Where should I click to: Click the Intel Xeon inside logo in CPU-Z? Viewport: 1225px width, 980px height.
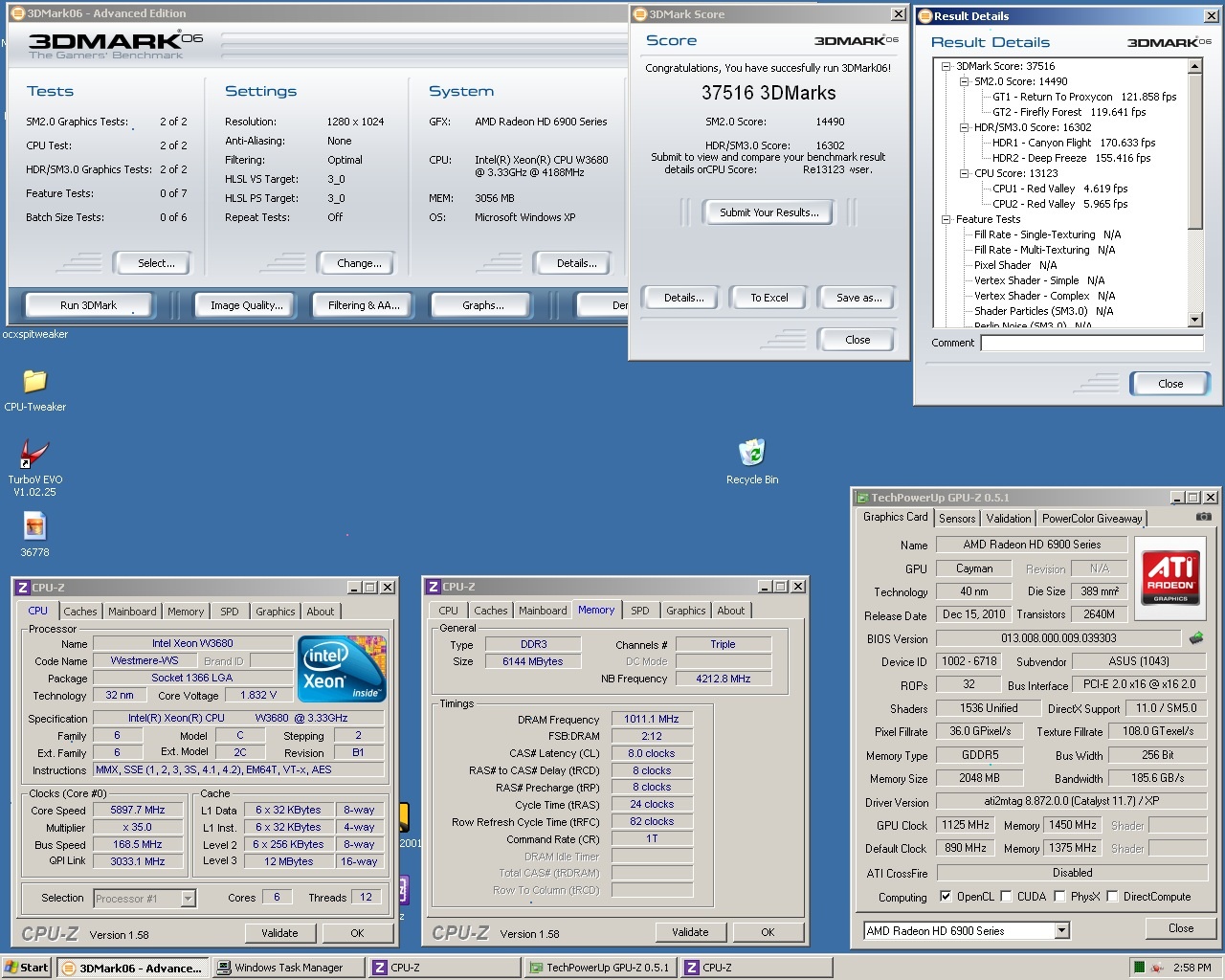[342, 668]
